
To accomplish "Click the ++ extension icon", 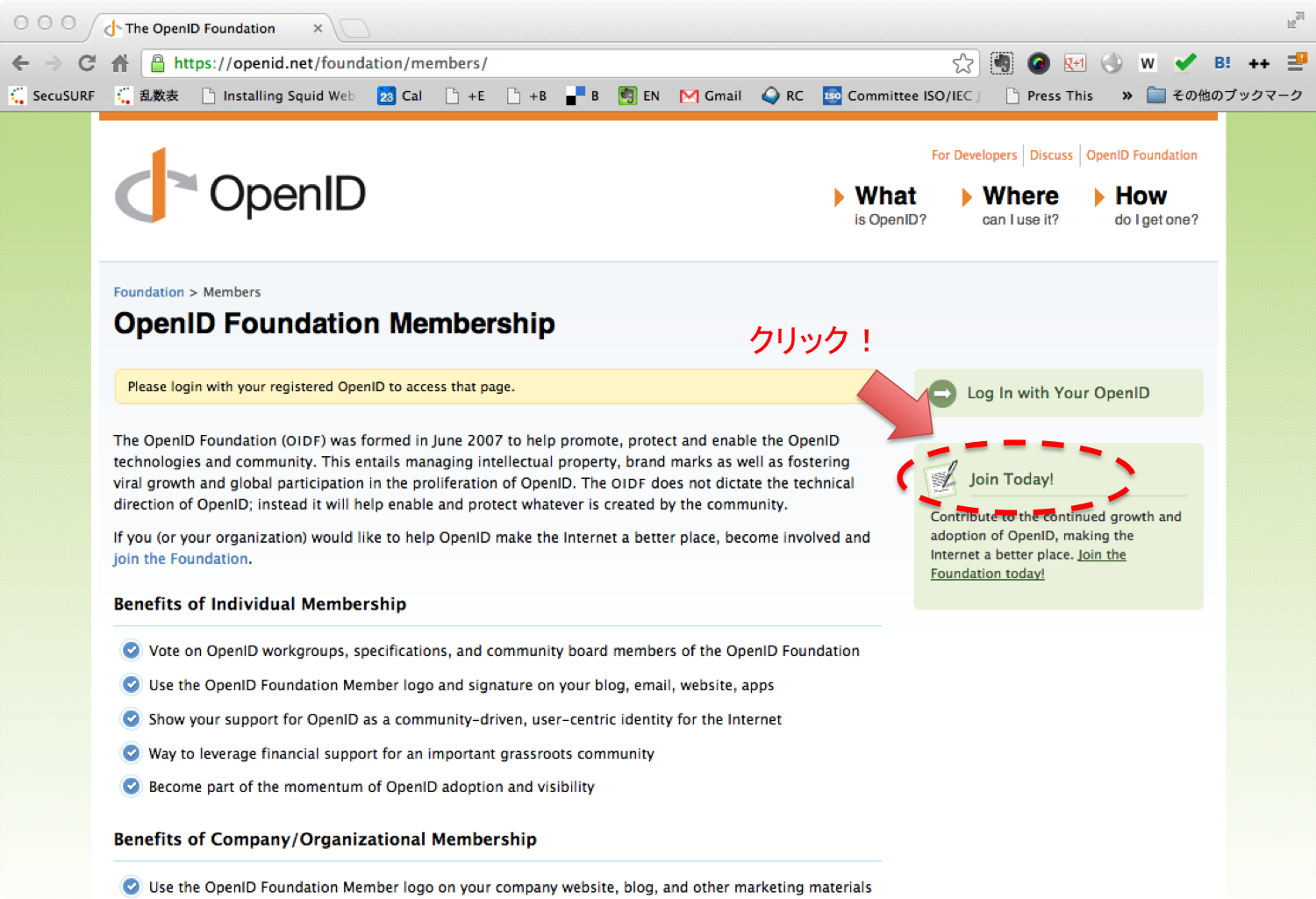I will (x=1259, y=63).
